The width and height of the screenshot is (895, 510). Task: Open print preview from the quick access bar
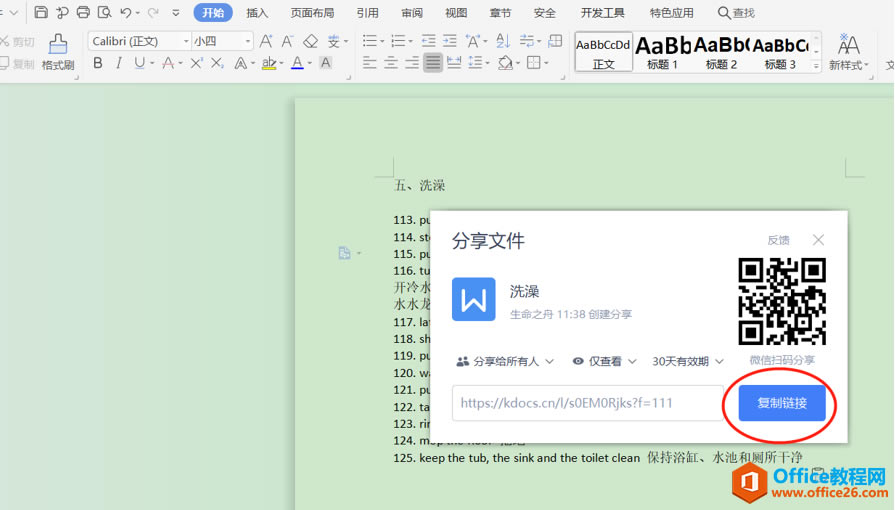tap(104, 12)
